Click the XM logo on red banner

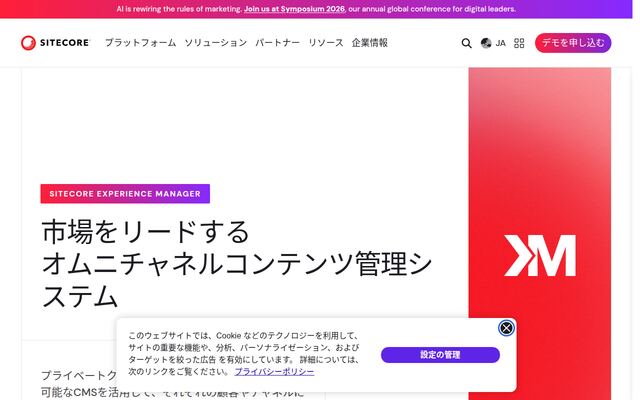point(540,256)
